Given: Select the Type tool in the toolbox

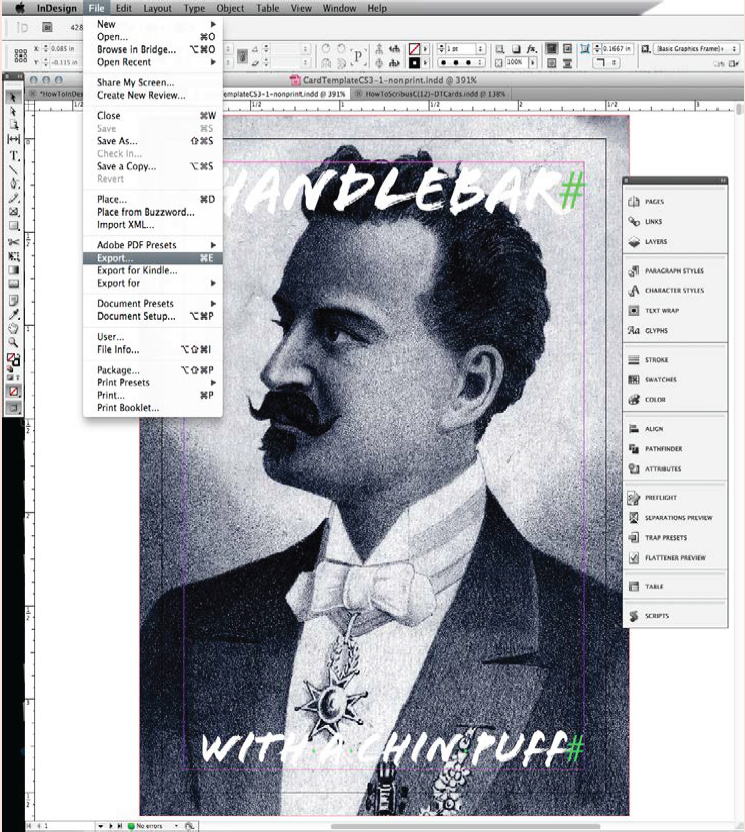Looking at the screenshot, I should (x=14, y=155).
